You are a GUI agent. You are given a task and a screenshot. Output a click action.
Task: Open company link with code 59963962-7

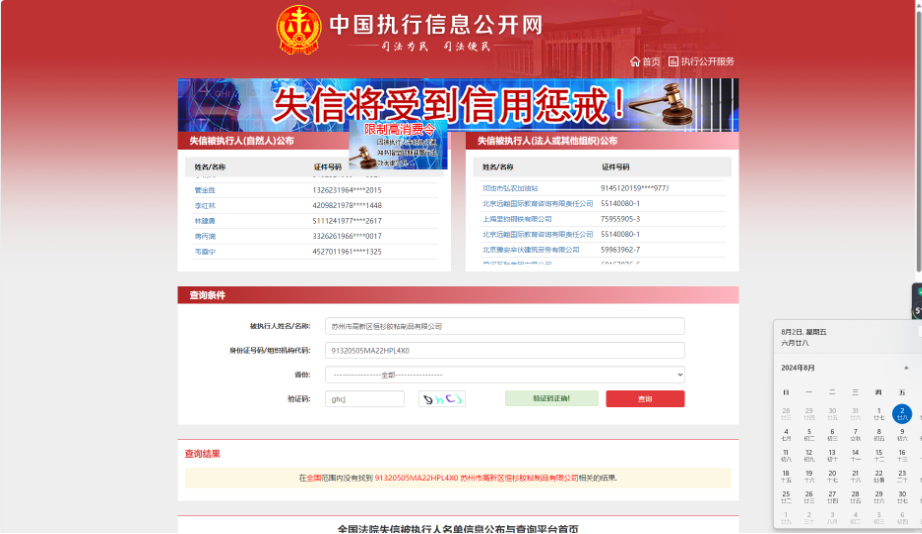(x=530, y=249)
